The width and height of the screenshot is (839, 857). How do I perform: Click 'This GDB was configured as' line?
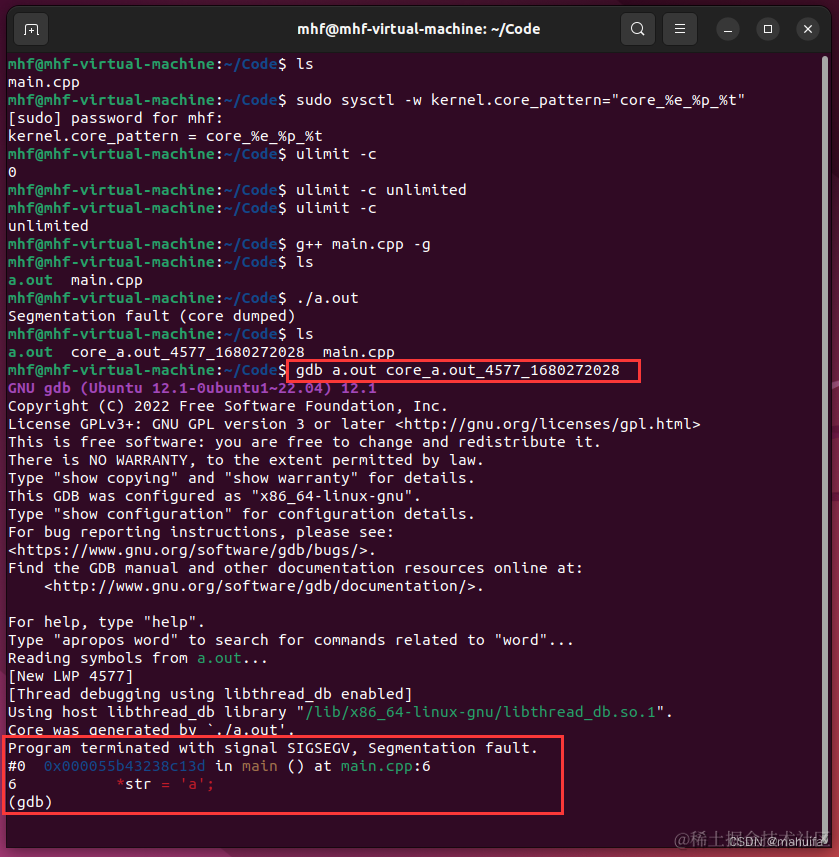coord(214,496)
